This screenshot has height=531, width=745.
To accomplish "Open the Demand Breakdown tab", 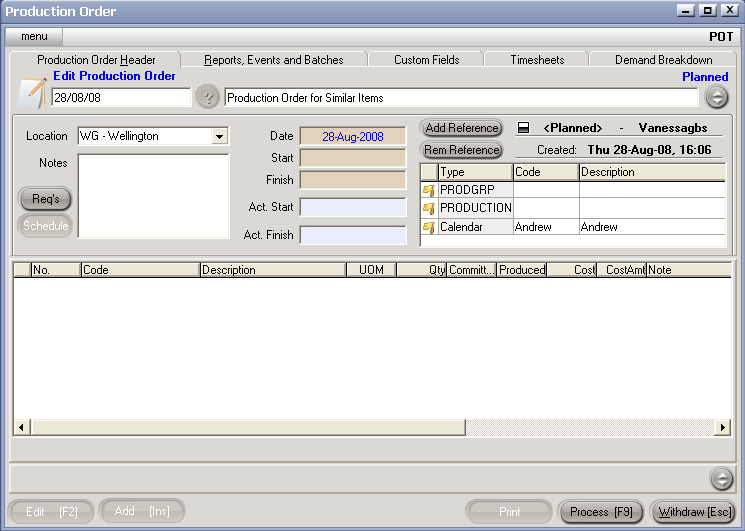I will coord(663,60).
